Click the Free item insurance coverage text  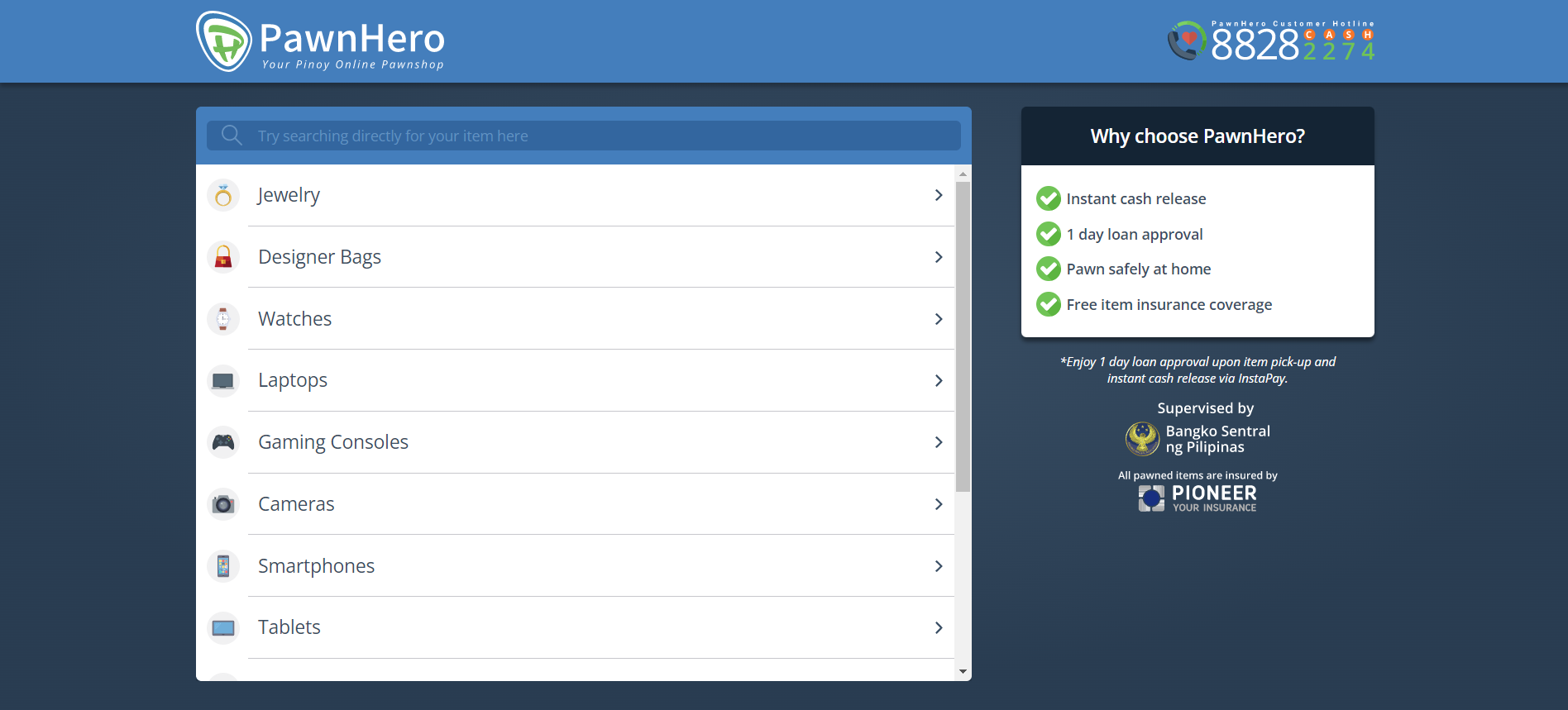tap(1169, 304)
